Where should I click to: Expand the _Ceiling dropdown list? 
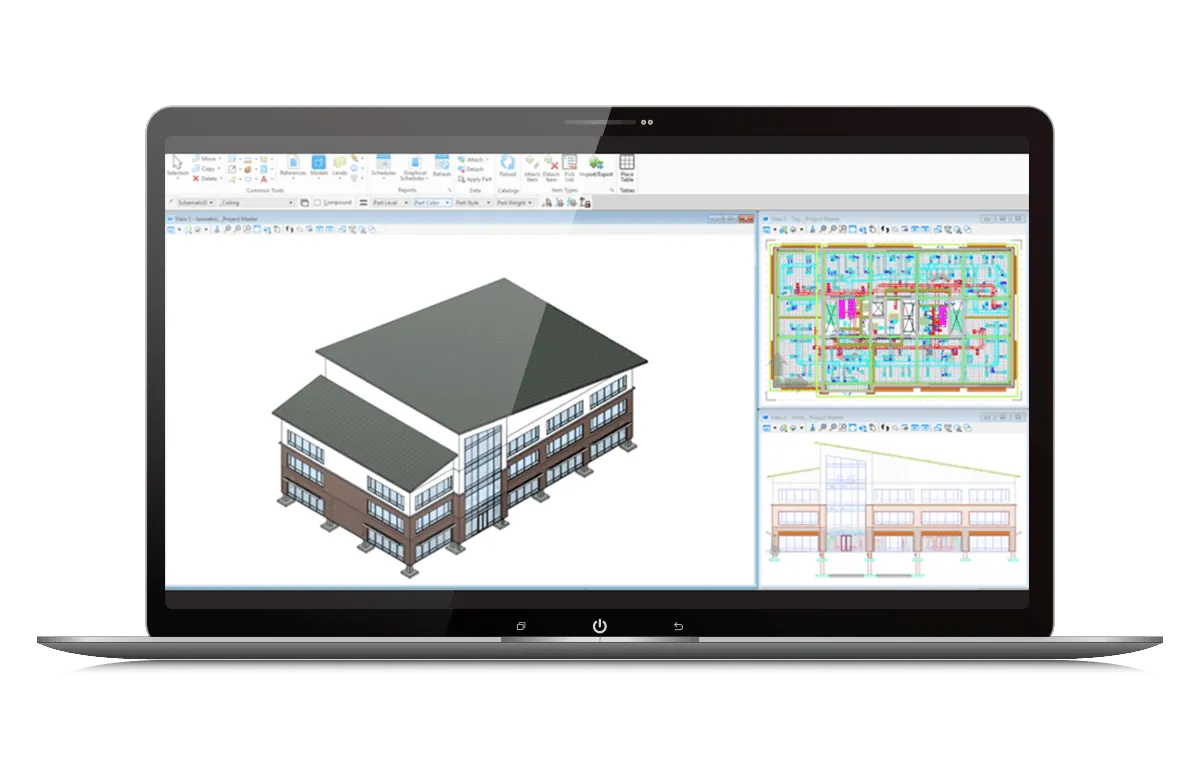click(293, 201)
